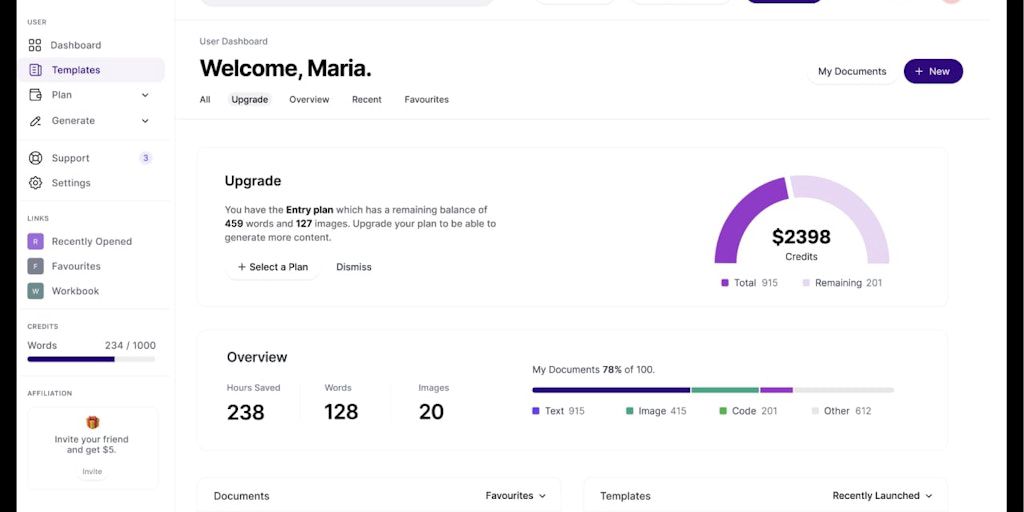Select the Favourites tab

pos(426,100)
